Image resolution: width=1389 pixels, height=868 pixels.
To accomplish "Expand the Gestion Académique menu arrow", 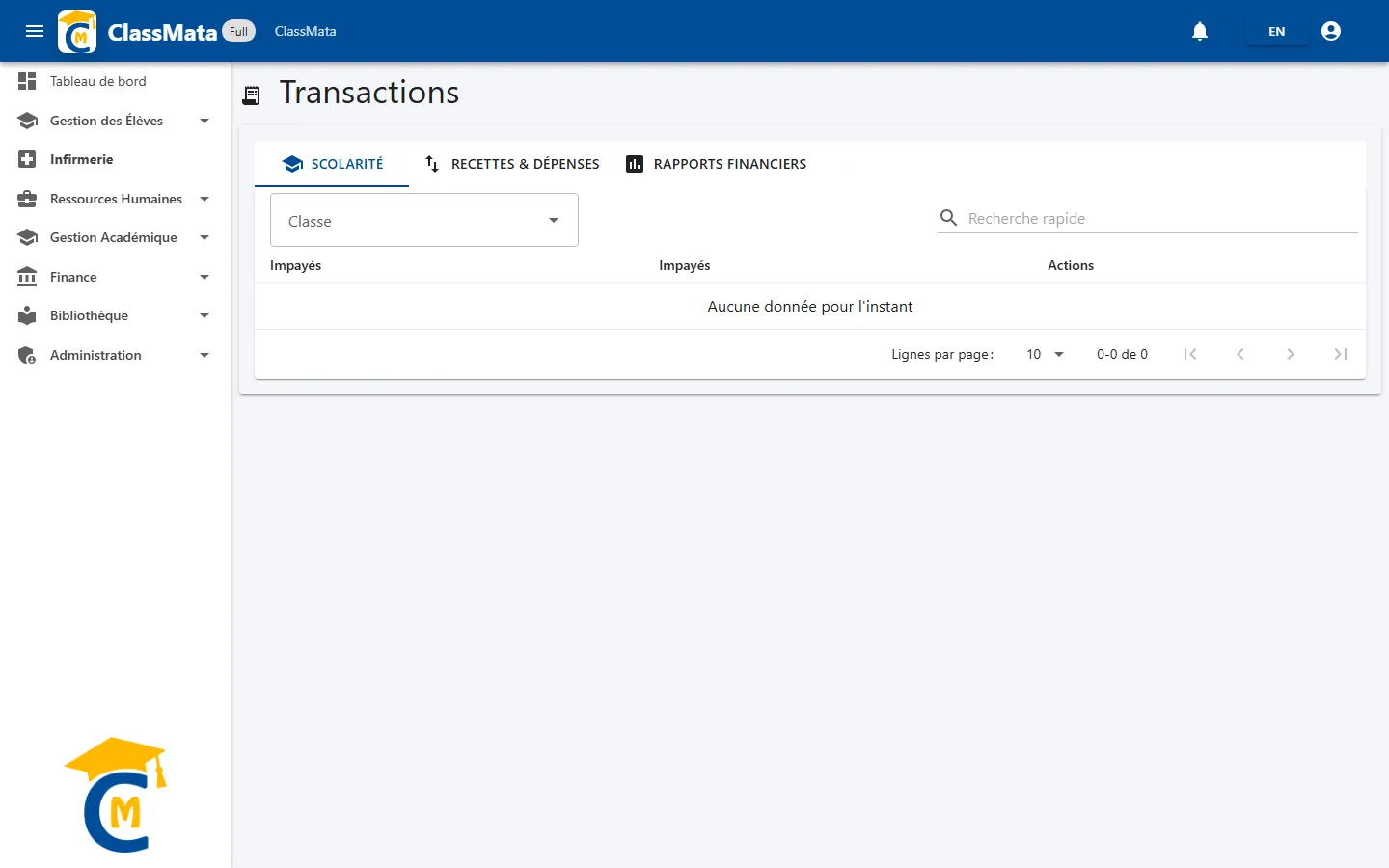I will [x=204, y=237].
